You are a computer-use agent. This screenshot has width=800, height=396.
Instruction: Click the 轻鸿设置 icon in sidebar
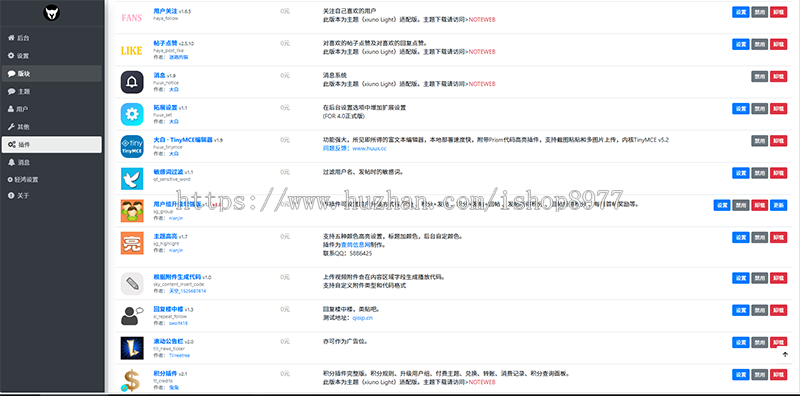[10, 180]
